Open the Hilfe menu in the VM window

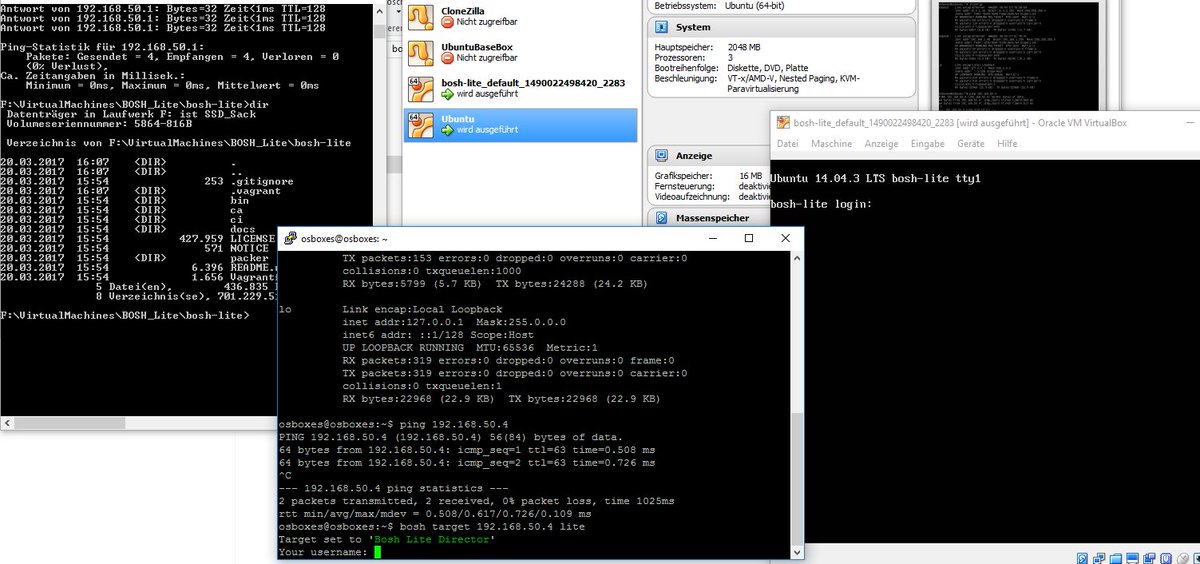(1007, 144)
